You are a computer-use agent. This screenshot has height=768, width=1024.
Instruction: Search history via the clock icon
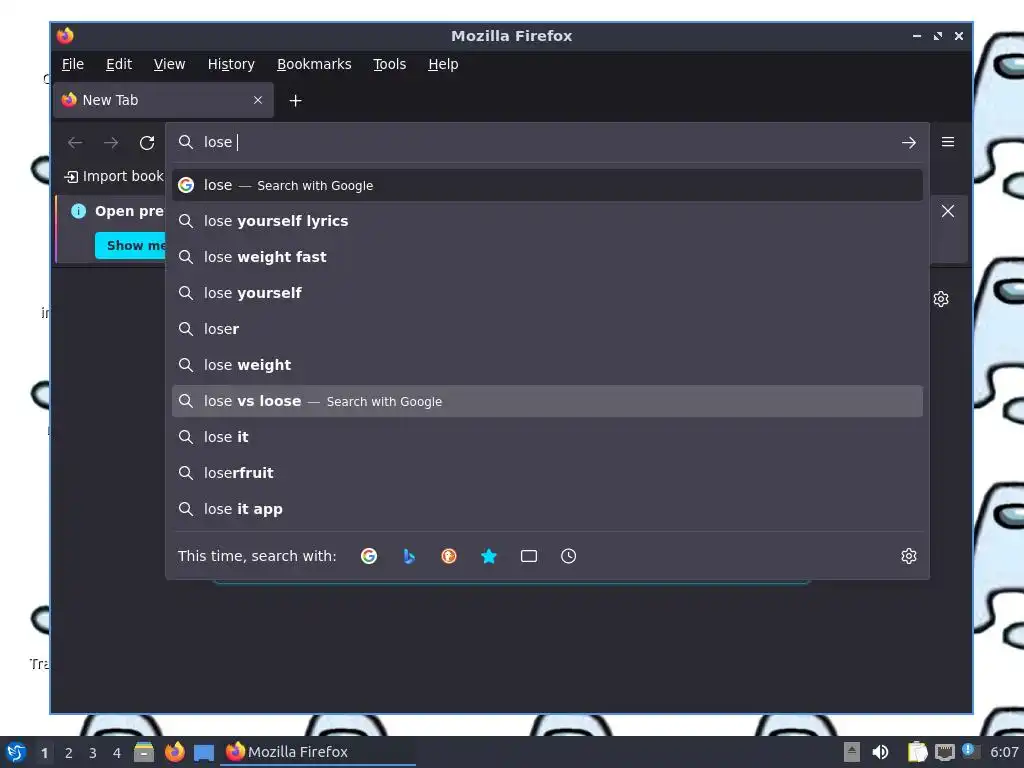point(568,556)
